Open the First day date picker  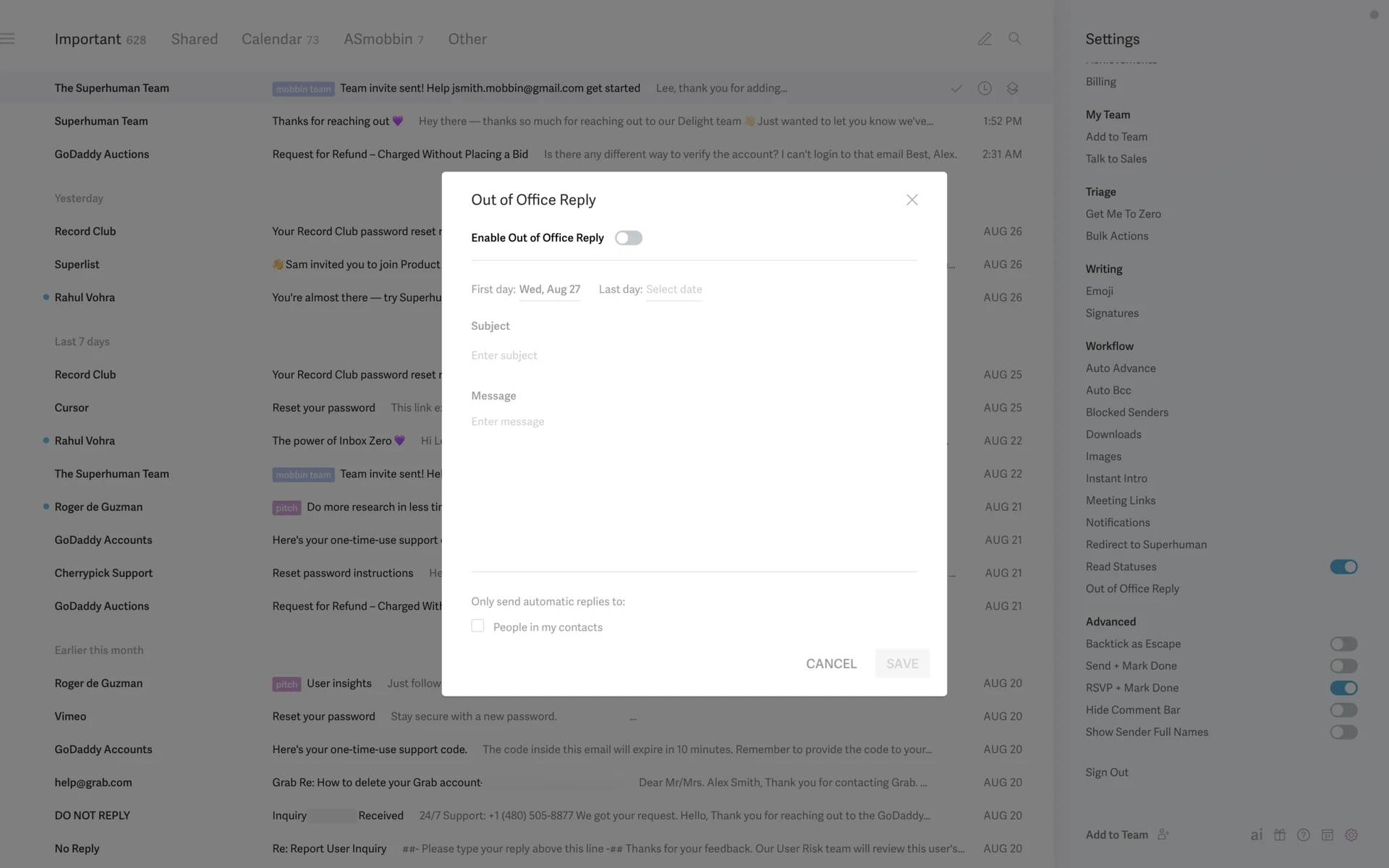(549, 289)
